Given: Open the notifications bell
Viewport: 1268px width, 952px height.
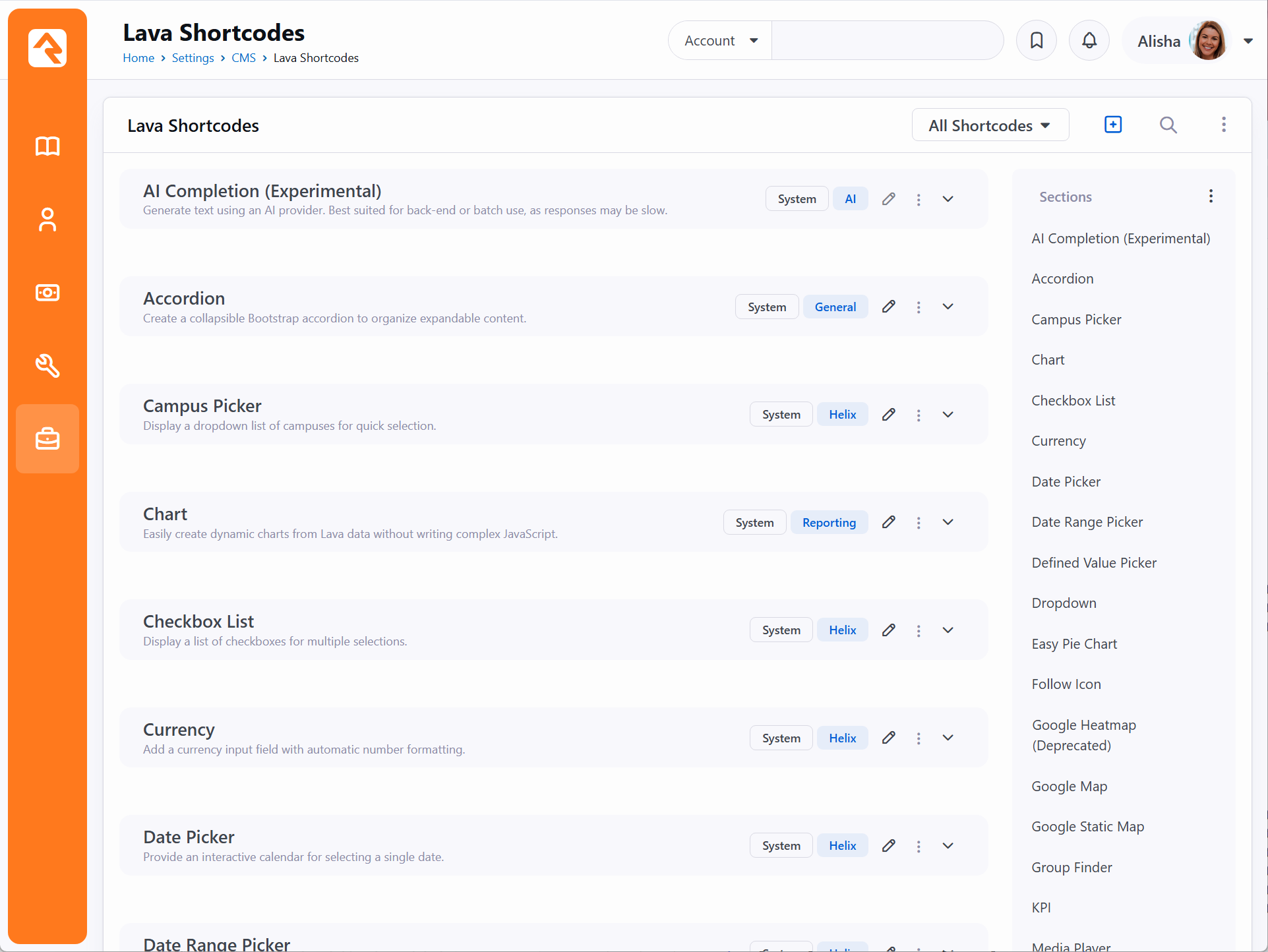Looking at the screenshot, I should (1089, 41).
